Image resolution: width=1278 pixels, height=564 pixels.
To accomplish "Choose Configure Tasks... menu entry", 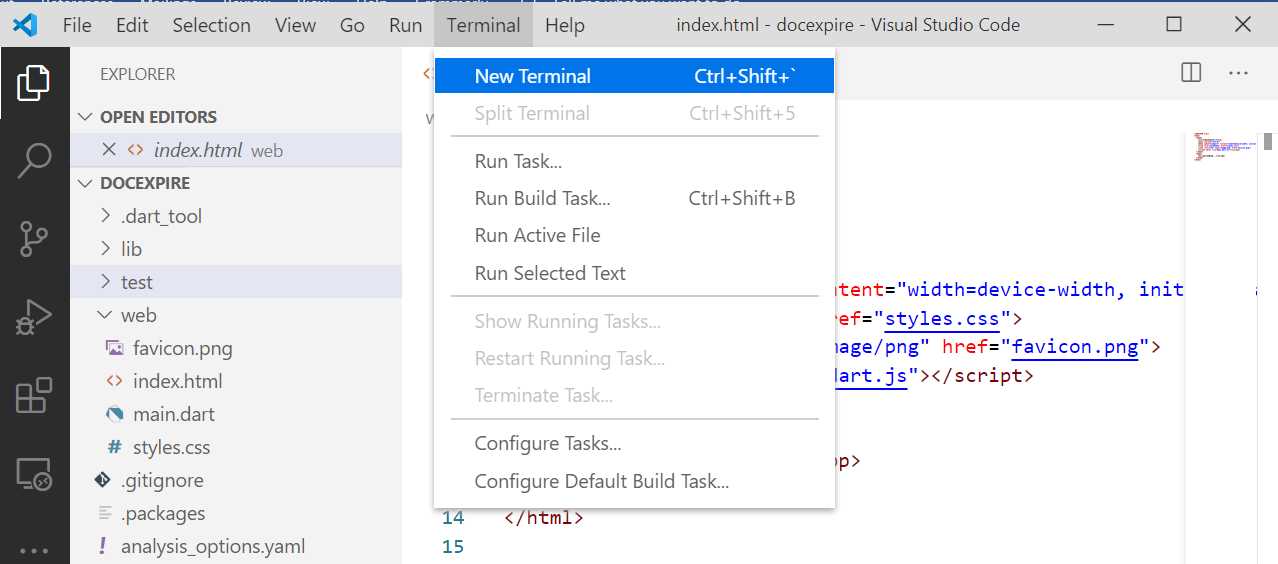I will (x=634, y=443).
